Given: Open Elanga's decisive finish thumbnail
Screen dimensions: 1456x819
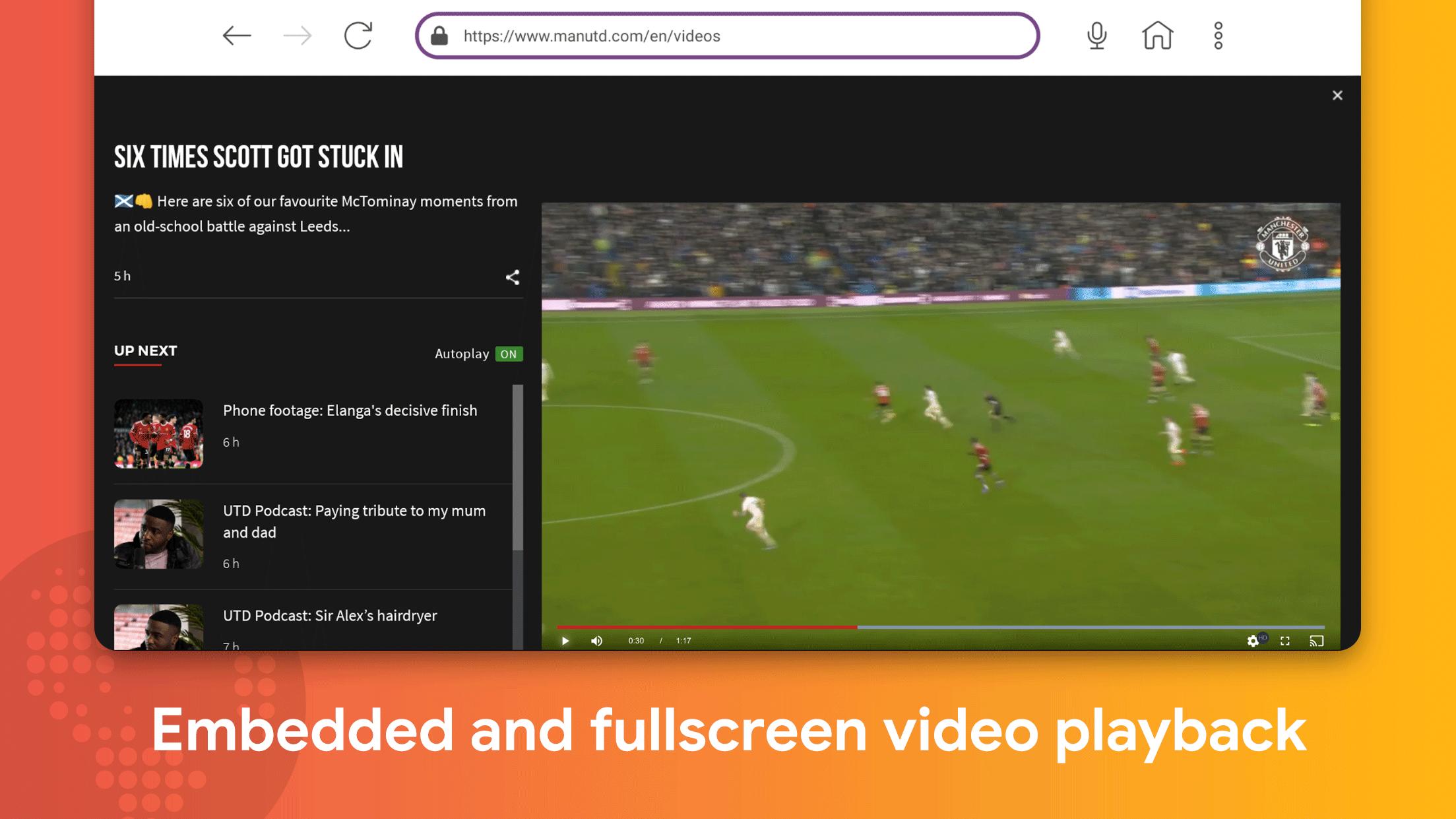Looking at the screenshot, I should point(158,434).
